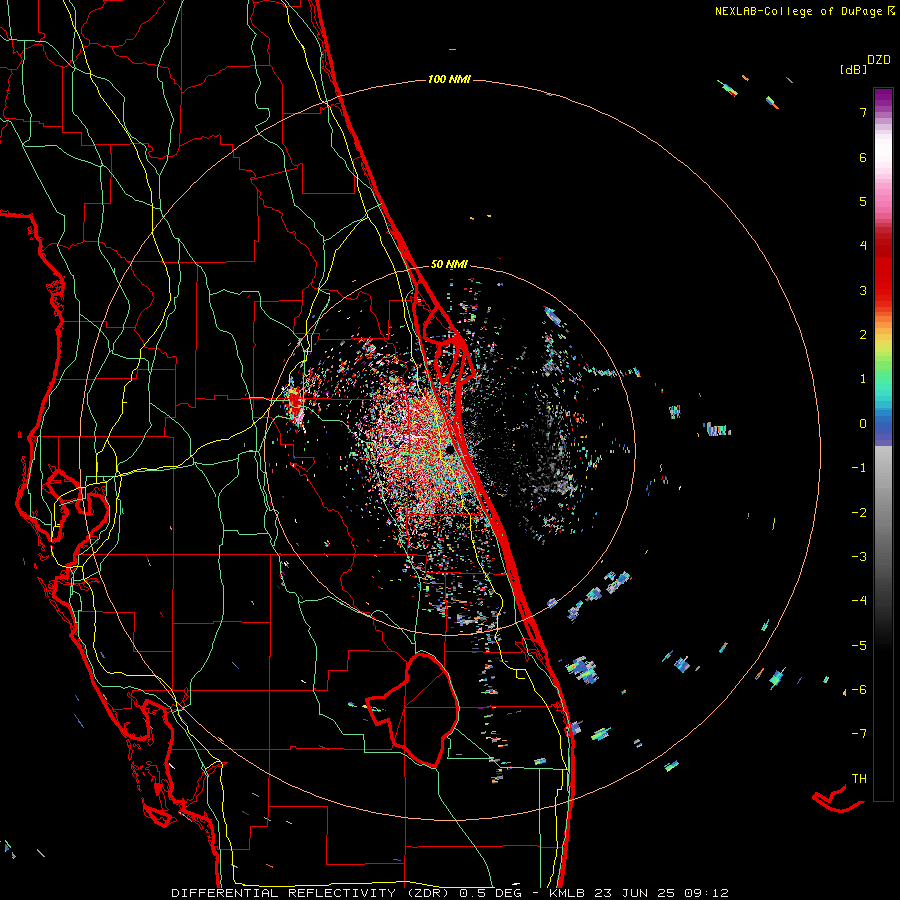900x900 pixels.
Task: Click the ZDR color scale bar
Action: click(883, 444)
